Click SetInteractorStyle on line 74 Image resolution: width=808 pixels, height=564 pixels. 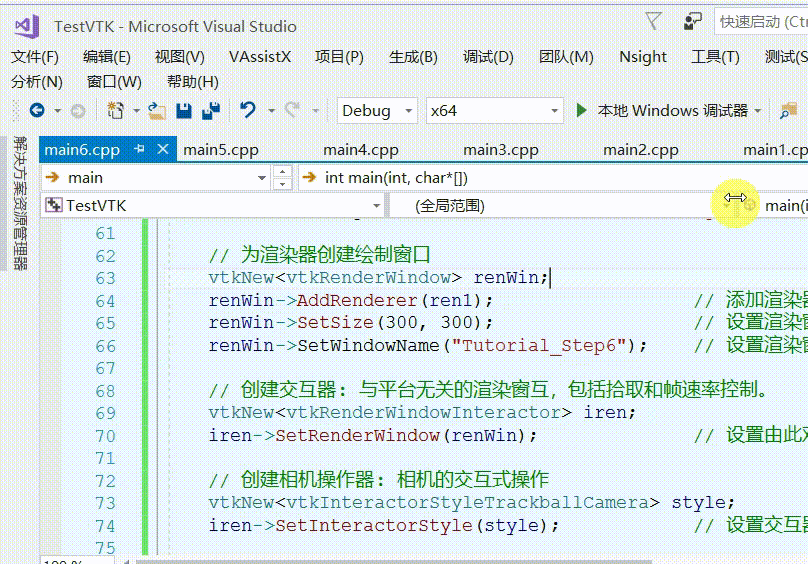pos(374,525)
